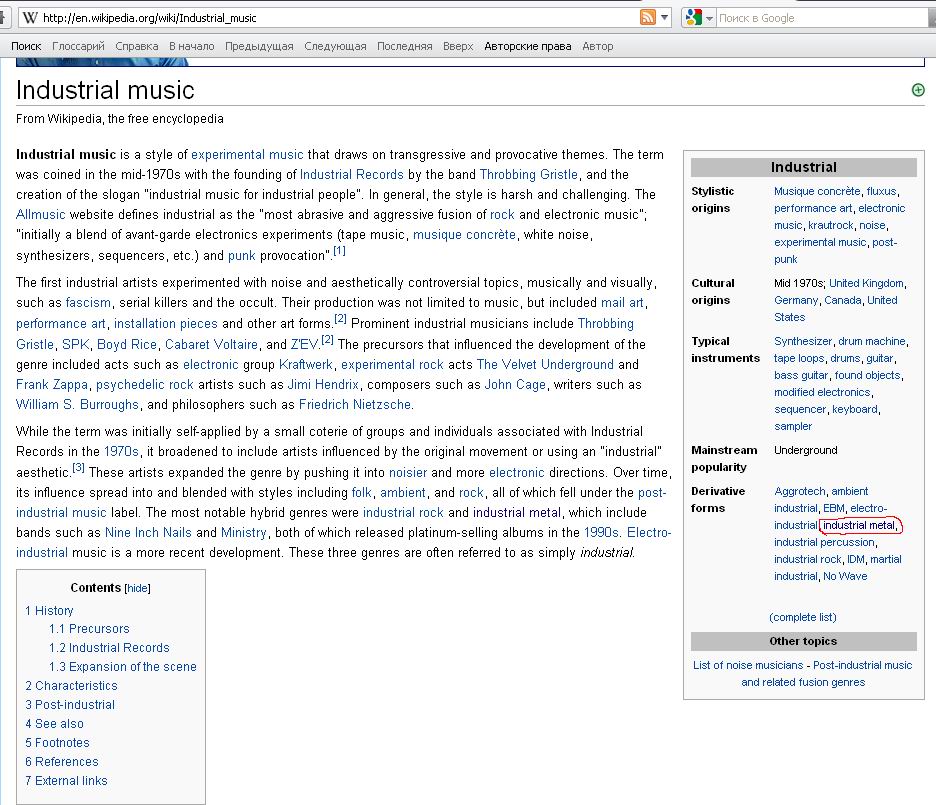Open The Velvet Underground link
Viewport: 936px width, 805px height.
545,364
